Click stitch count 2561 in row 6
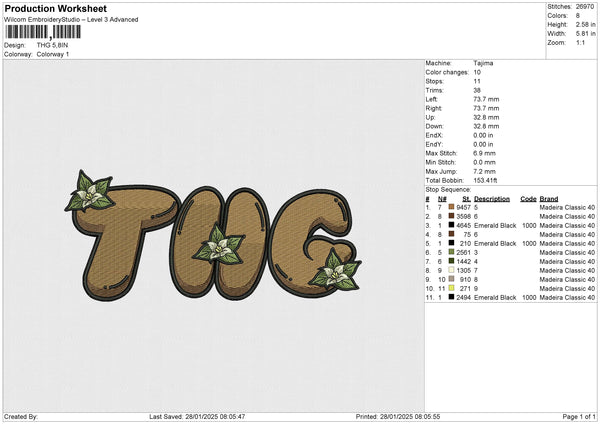Viewport: 600px width, 424px height. [x=463, y=252]
